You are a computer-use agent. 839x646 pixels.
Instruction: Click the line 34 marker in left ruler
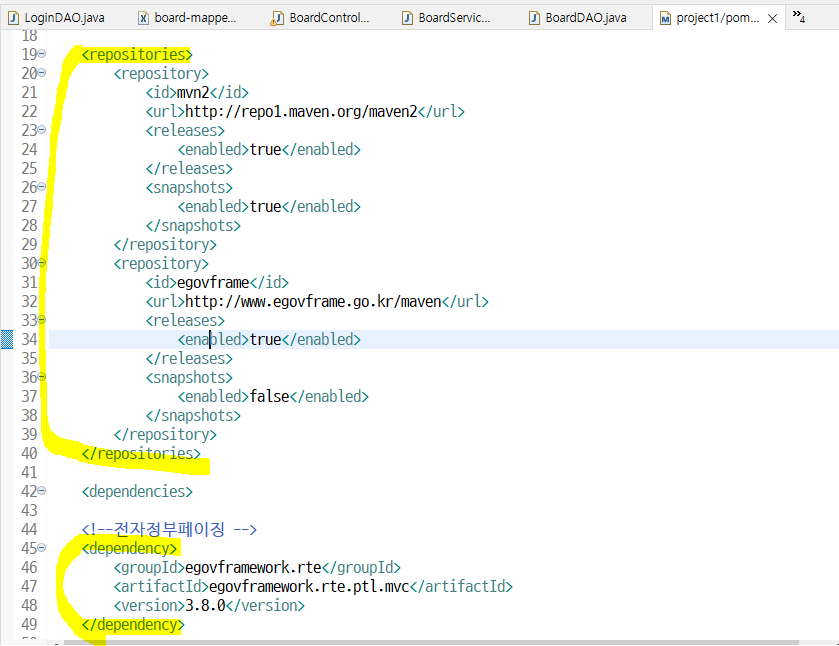6,339
